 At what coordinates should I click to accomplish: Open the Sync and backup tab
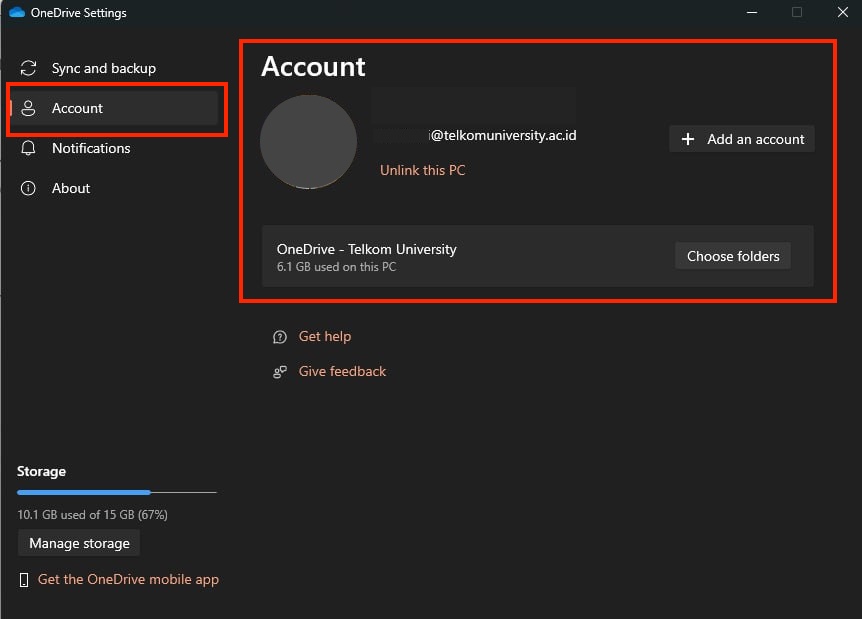(103, 68)
